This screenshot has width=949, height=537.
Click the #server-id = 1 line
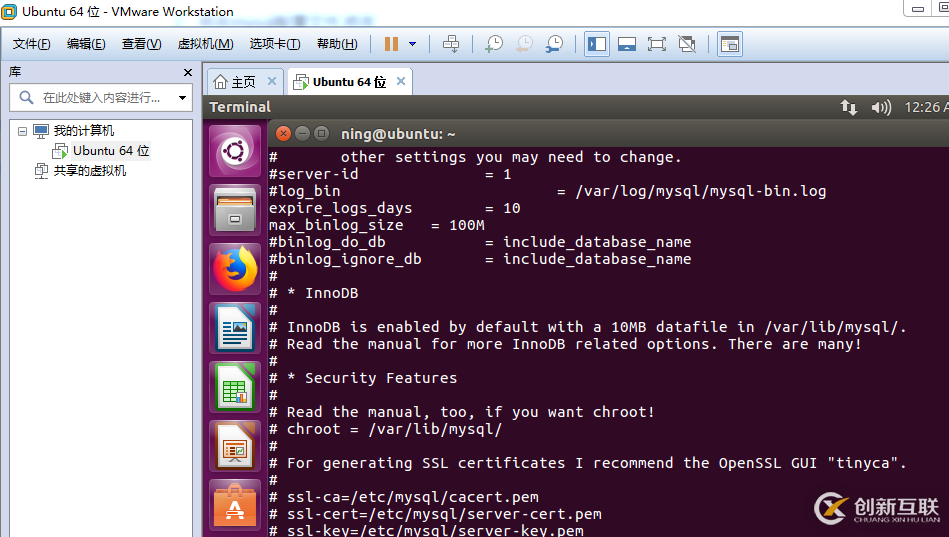[x=390, y=174]
